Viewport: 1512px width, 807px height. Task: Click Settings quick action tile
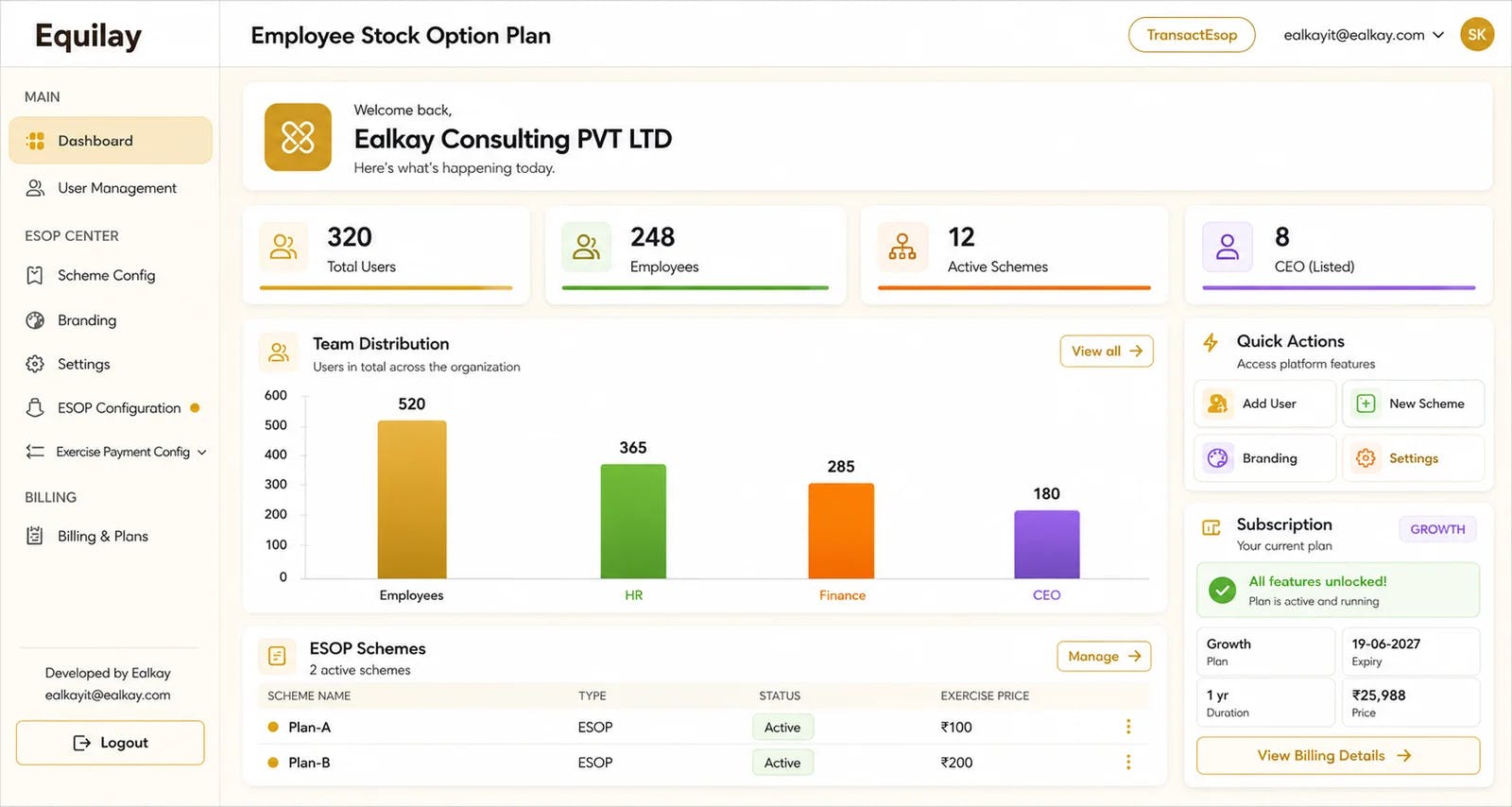point(1413,458)
